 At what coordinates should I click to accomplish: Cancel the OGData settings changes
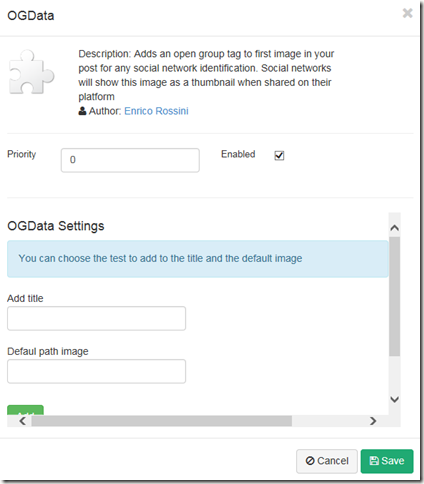coord(327,461)
